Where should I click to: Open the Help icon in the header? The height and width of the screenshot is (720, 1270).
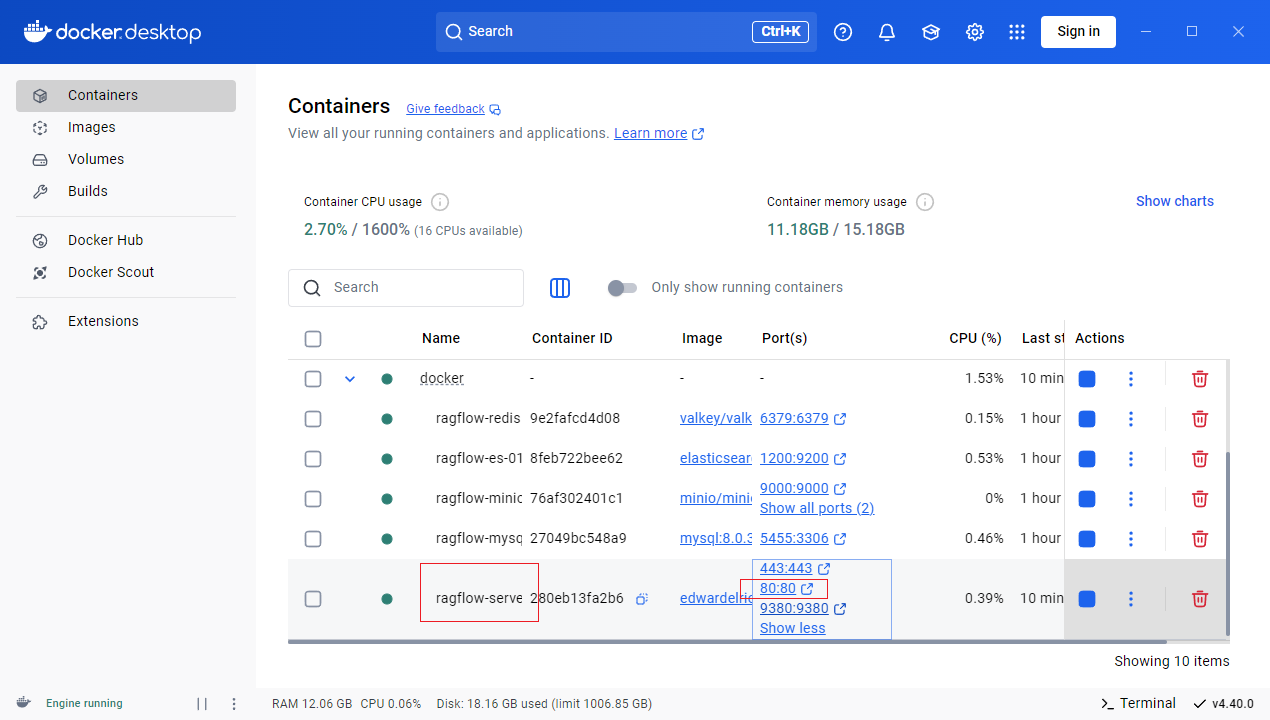click(843, 32)
